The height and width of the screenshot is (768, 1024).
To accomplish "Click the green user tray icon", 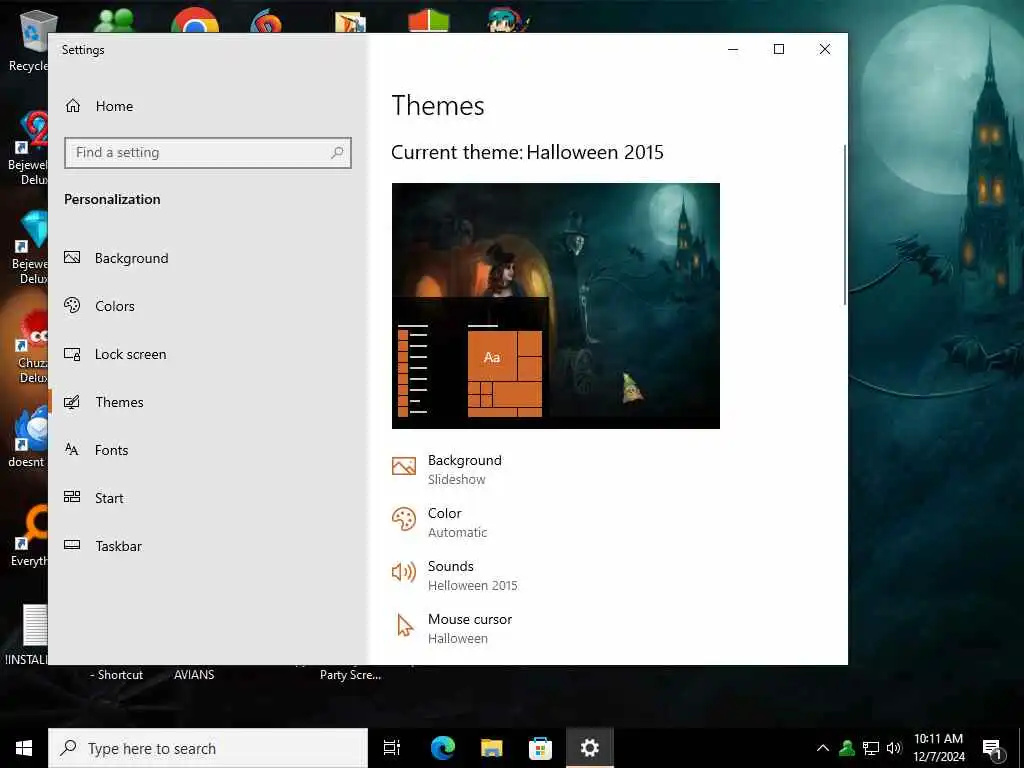I will (x=847, y=748).
